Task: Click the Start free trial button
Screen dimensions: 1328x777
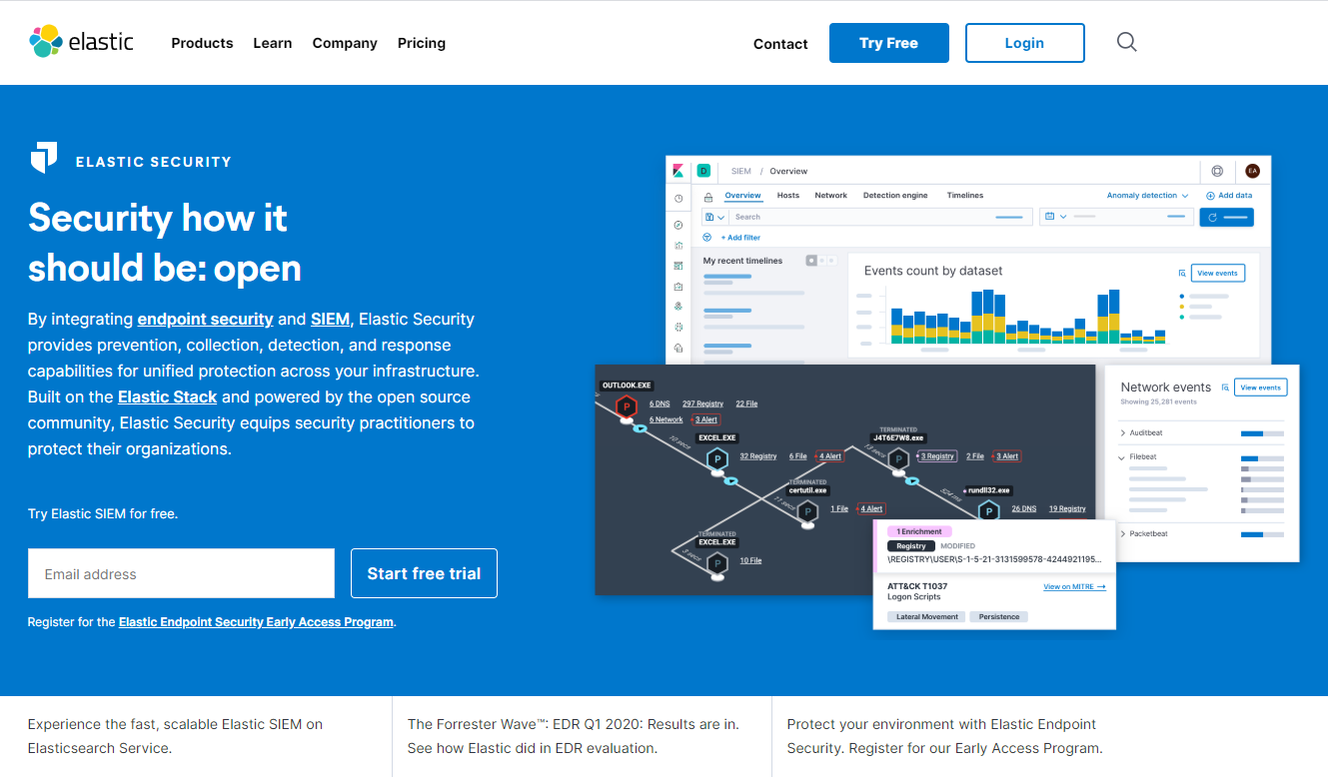Action: [x=424, y=574]
